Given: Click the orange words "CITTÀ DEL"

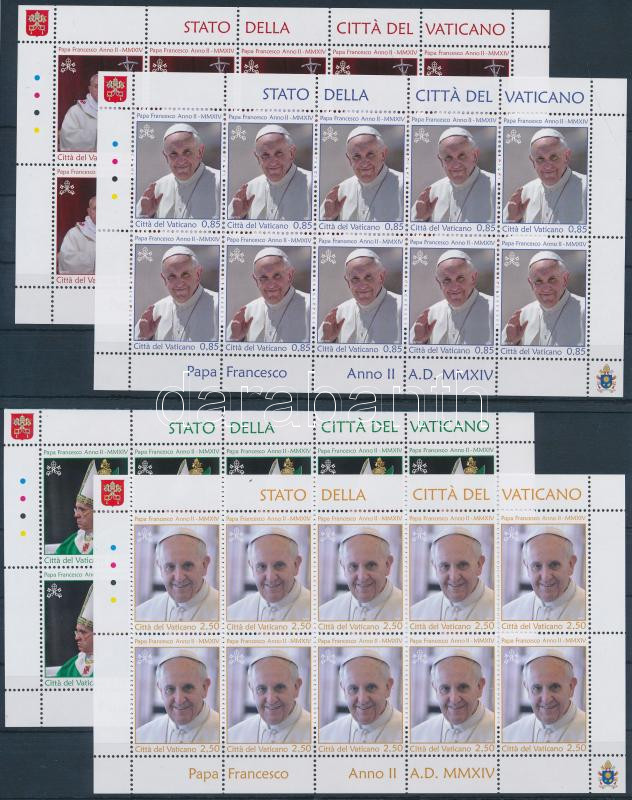Looking at the screenshot, I should (451, 494).
